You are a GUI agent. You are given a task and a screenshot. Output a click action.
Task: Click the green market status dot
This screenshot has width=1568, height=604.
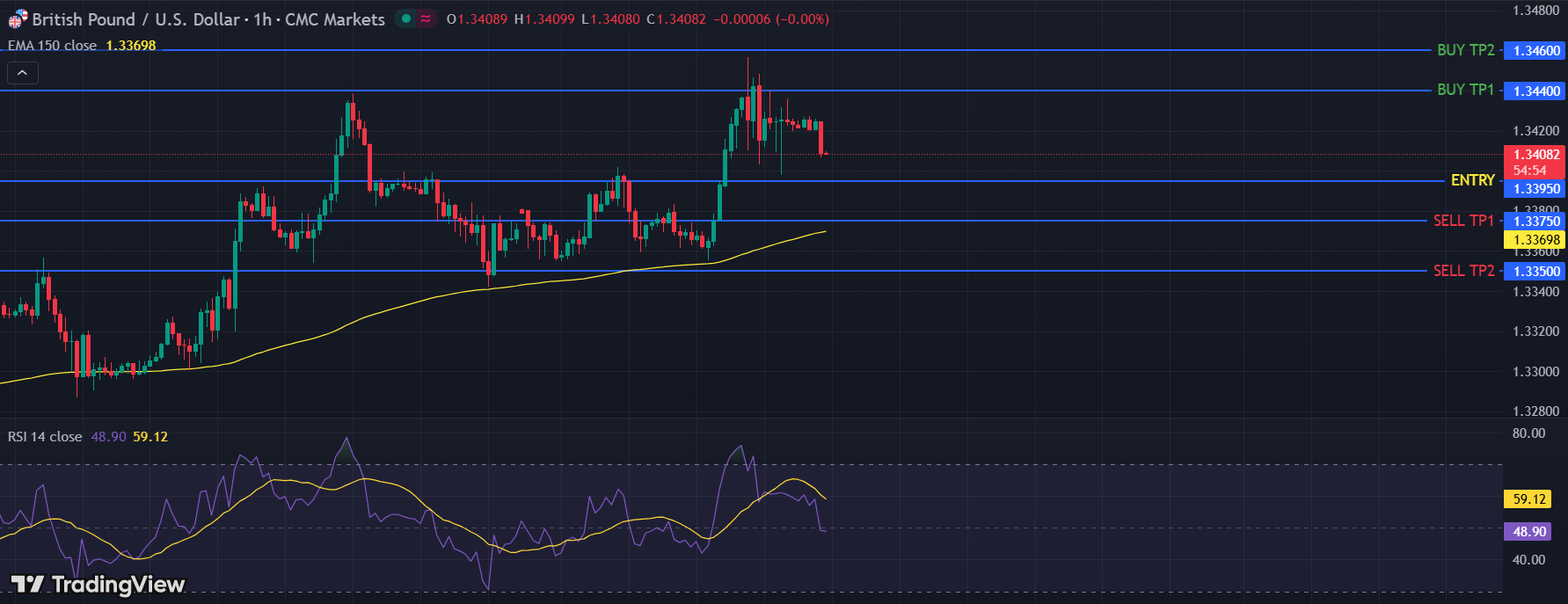[x=406, y=18]
